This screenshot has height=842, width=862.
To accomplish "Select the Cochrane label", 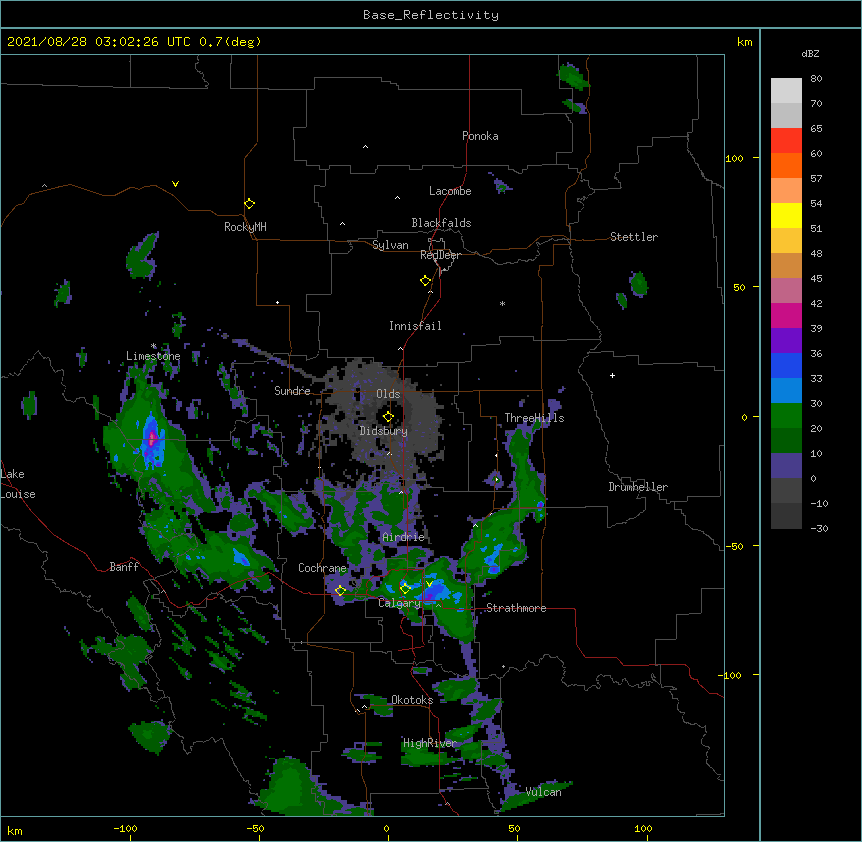I will click(x=323, y=568).
